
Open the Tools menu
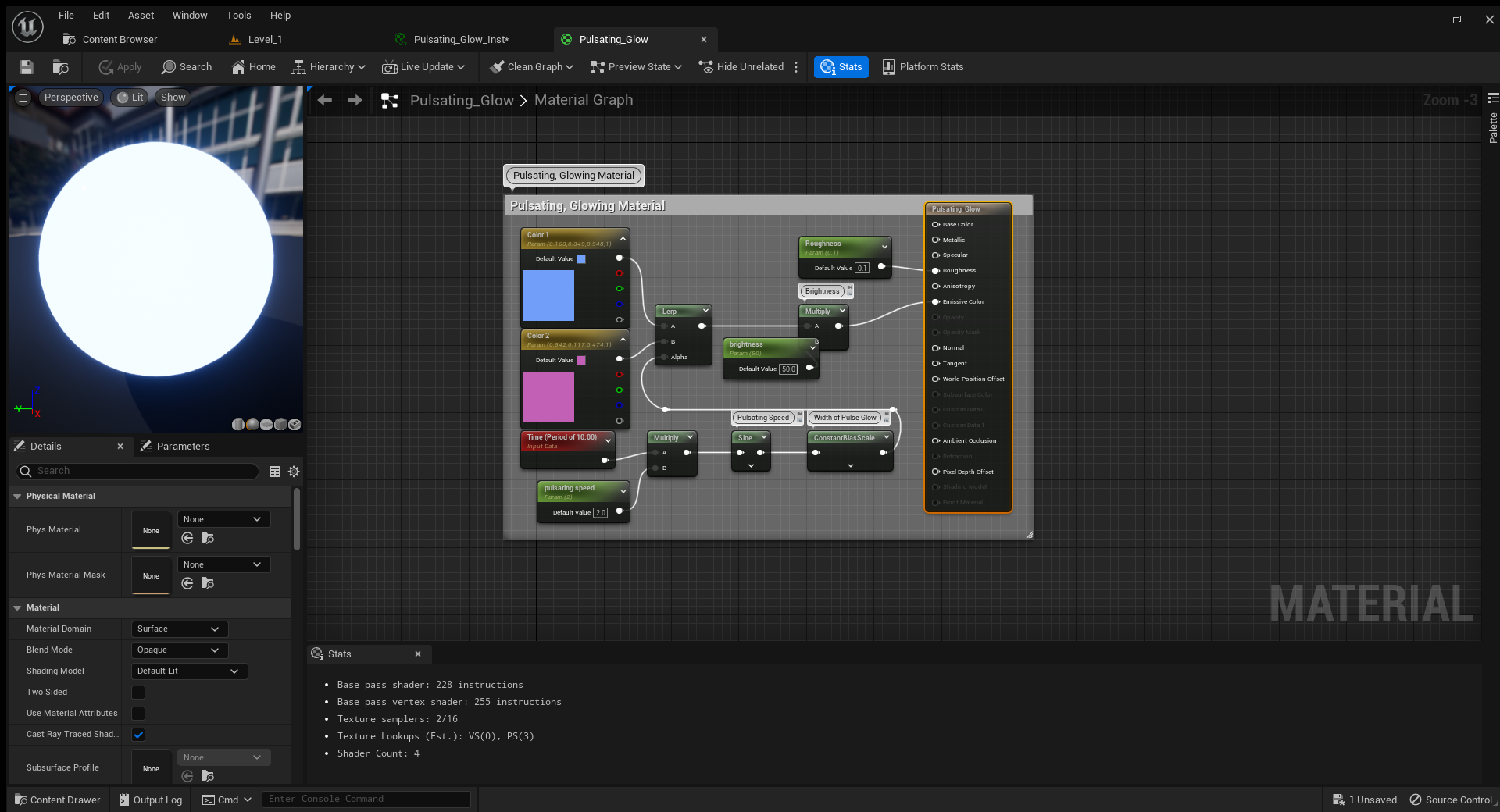[x=239, y=15]
